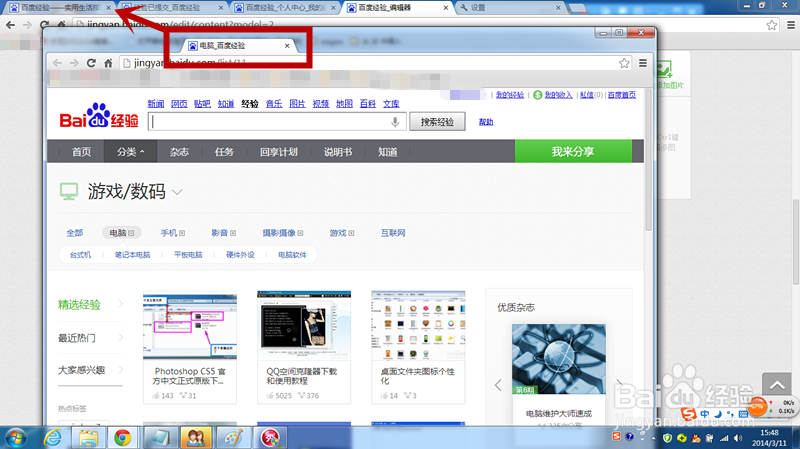This screenshot has height=449, width=800.
Task: Open the Windows Start menu
Action: pyautogui.click(x=16, y=438)
